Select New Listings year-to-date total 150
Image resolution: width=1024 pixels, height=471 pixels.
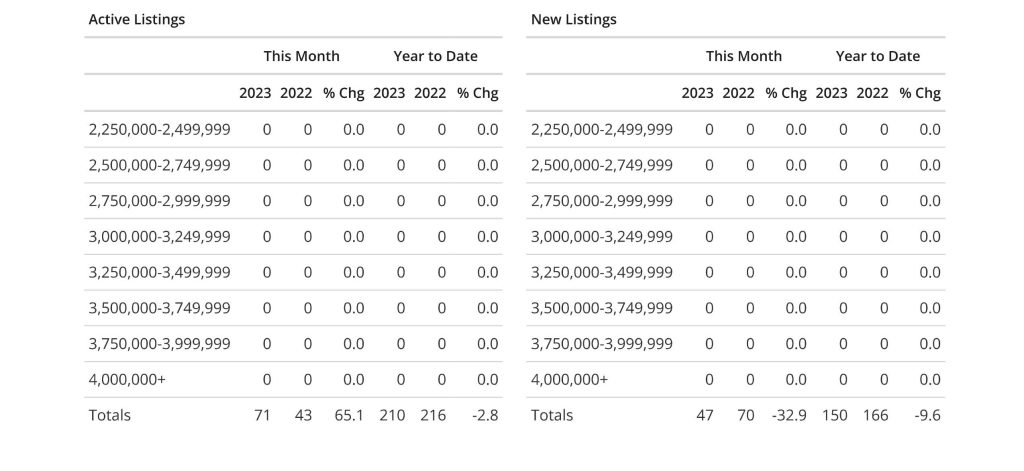(x=831, y=415)
